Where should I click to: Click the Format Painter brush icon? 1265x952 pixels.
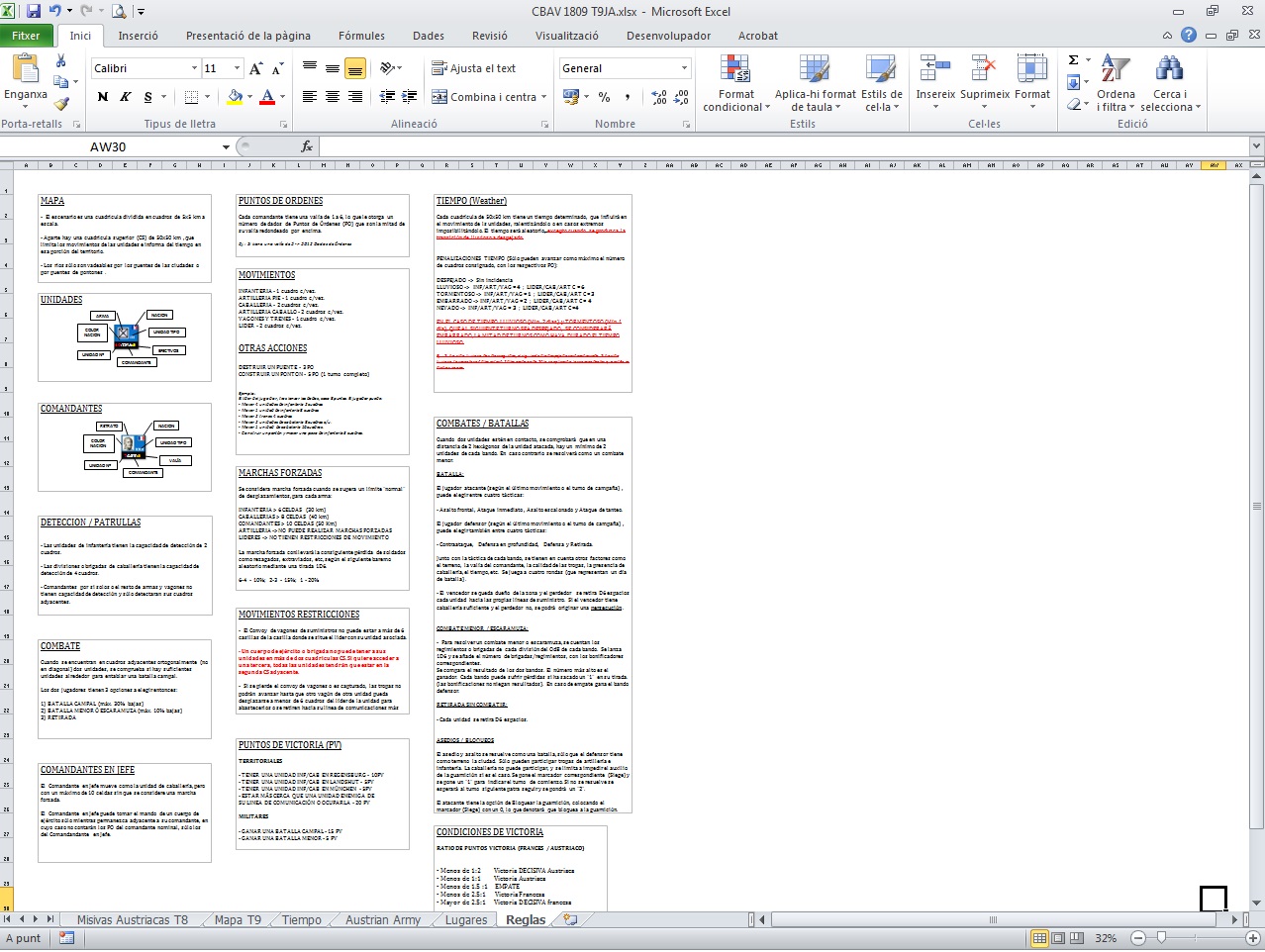61,103
